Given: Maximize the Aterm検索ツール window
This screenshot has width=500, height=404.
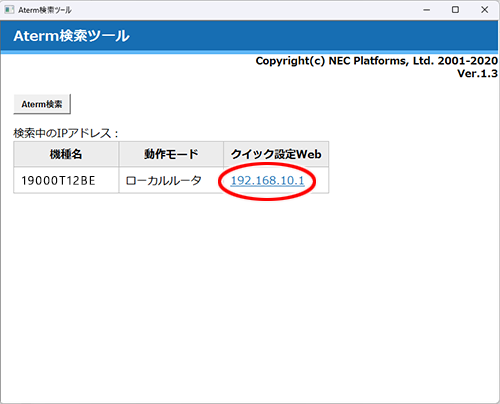Looking at the screenshot, I should click(455, 10).
